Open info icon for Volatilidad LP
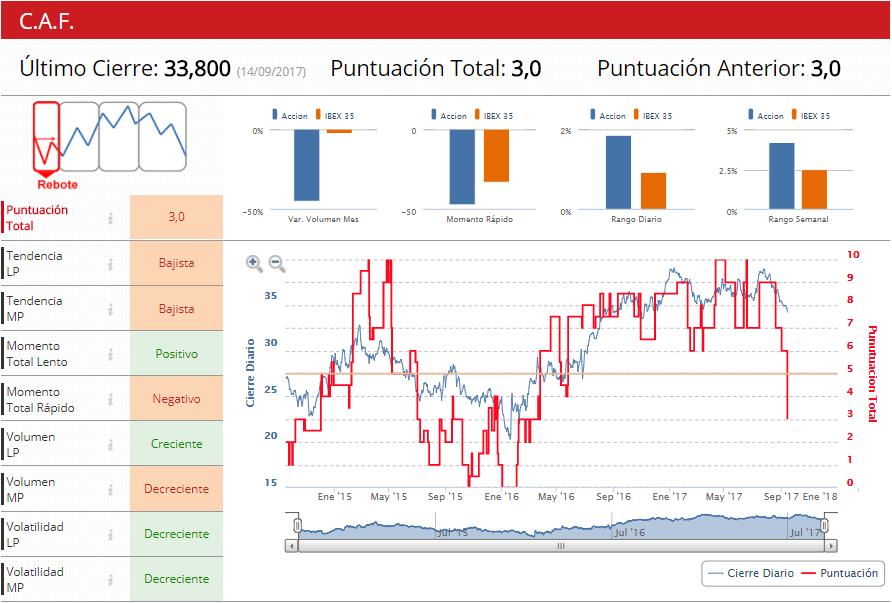Image resolution: width=892 pixels, height=603 pixels. (111, 534)
